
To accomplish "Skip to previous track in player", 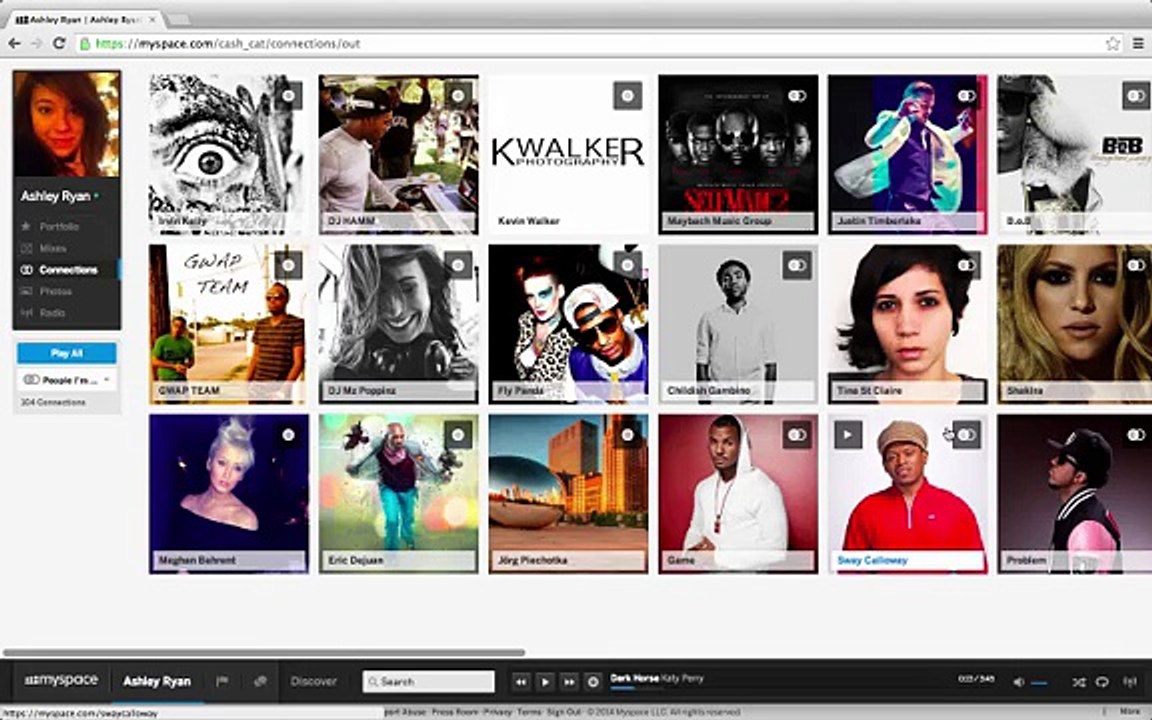I will tap(521, 682).
